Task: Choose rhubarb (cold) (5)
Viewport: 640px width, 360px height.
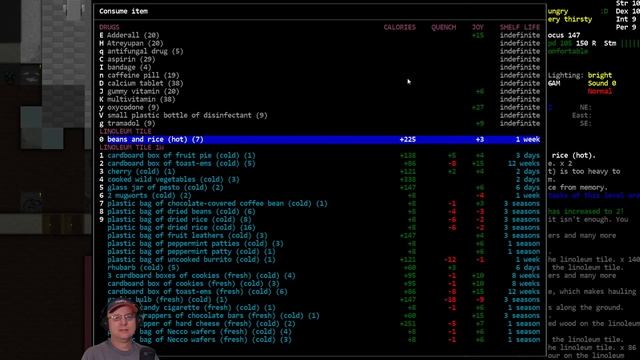Action: pos(143,267)
